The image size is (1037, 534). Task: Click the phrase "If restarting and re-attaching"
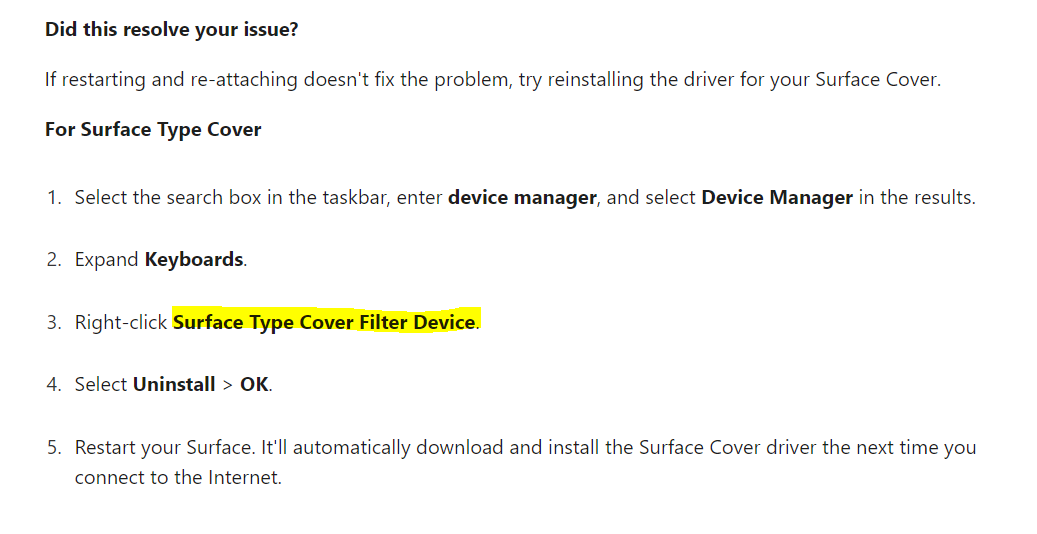click(x=171, y=80)
